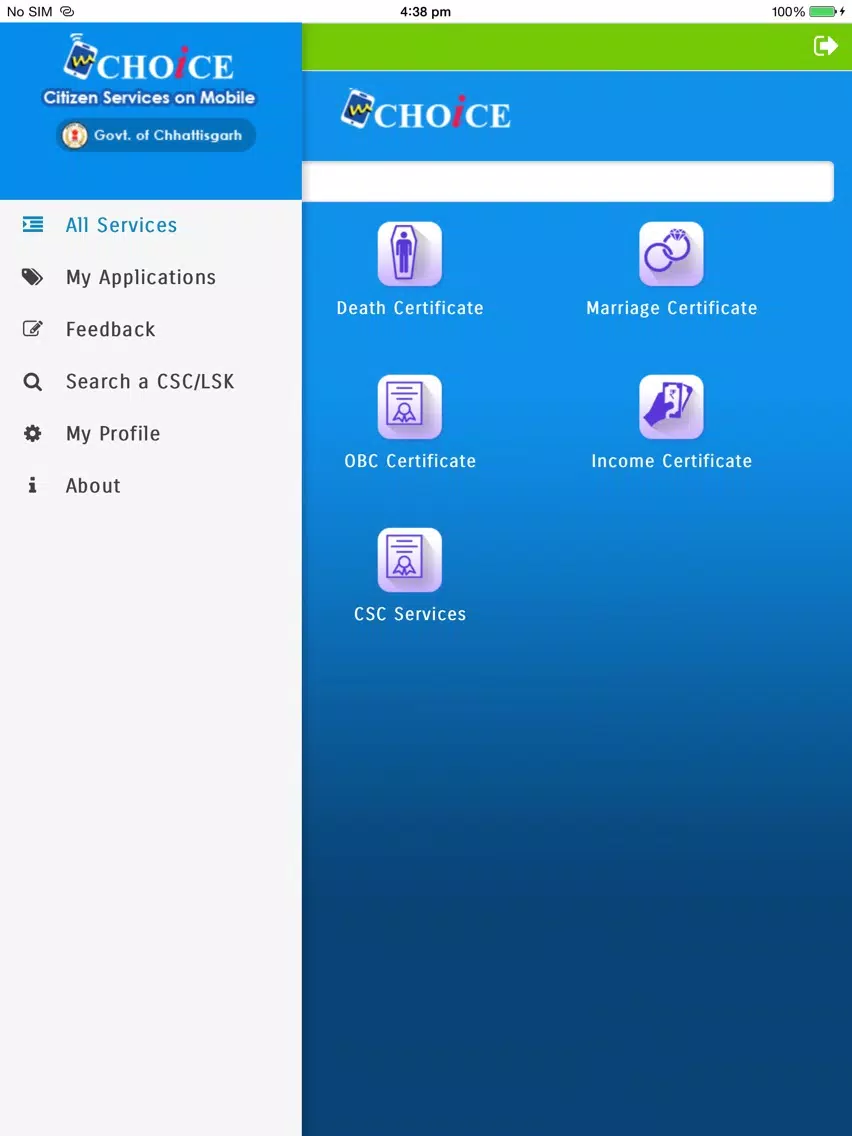This screenshot has width=852, height=1136.
Task: Open the Income Certificate money icon
Action: pyautogui.click(x=671, y=406)
